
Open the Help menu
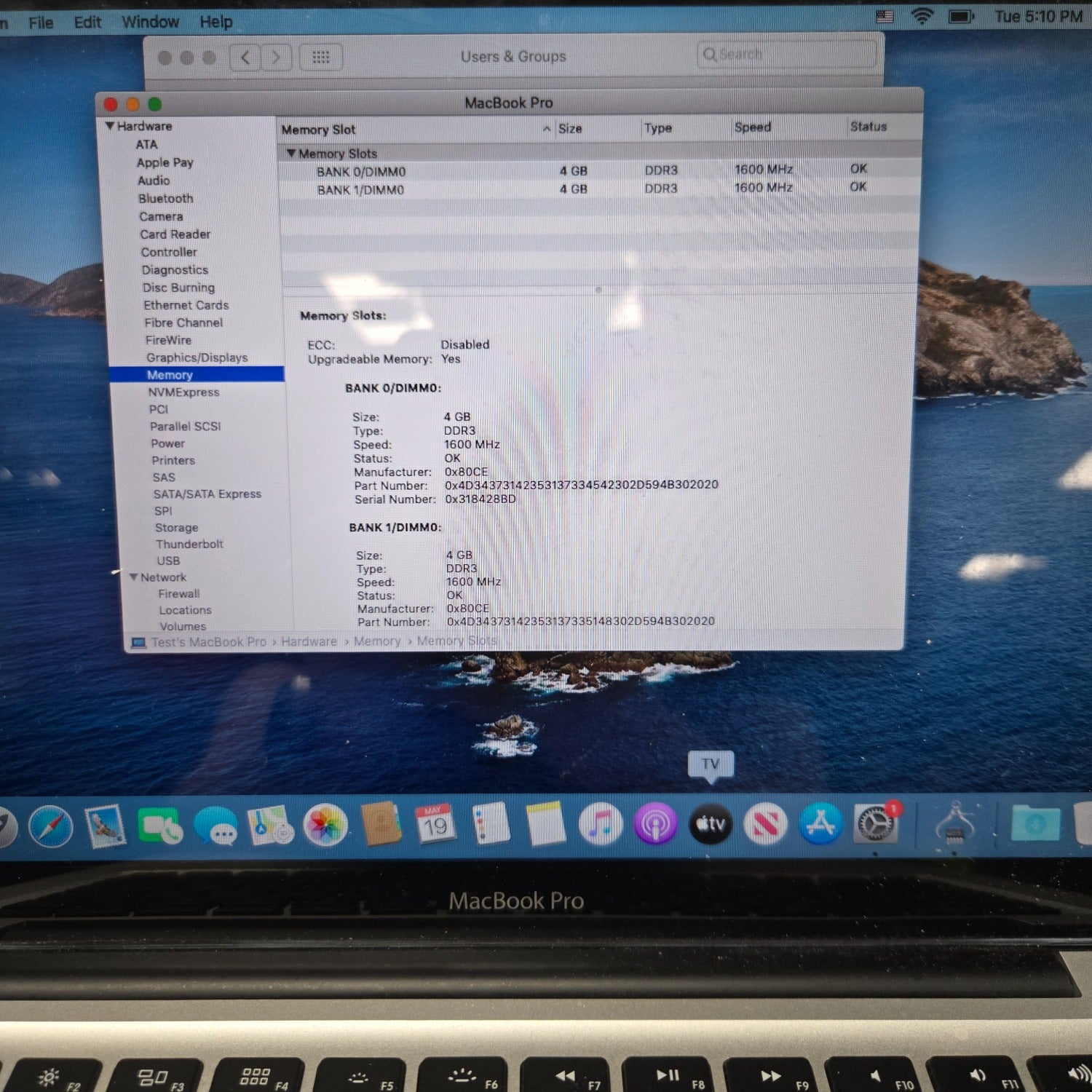point(216,22)
